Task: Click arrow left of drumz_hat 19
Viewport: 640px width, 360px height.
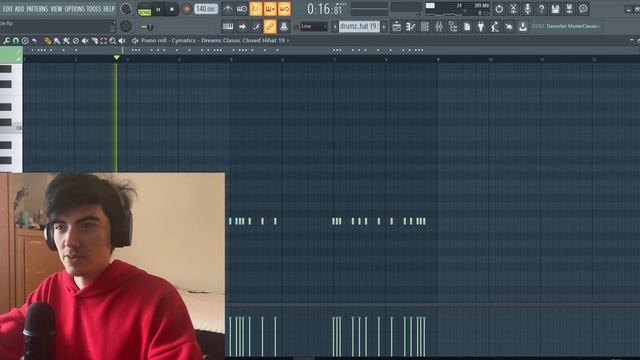Action: 335,27
